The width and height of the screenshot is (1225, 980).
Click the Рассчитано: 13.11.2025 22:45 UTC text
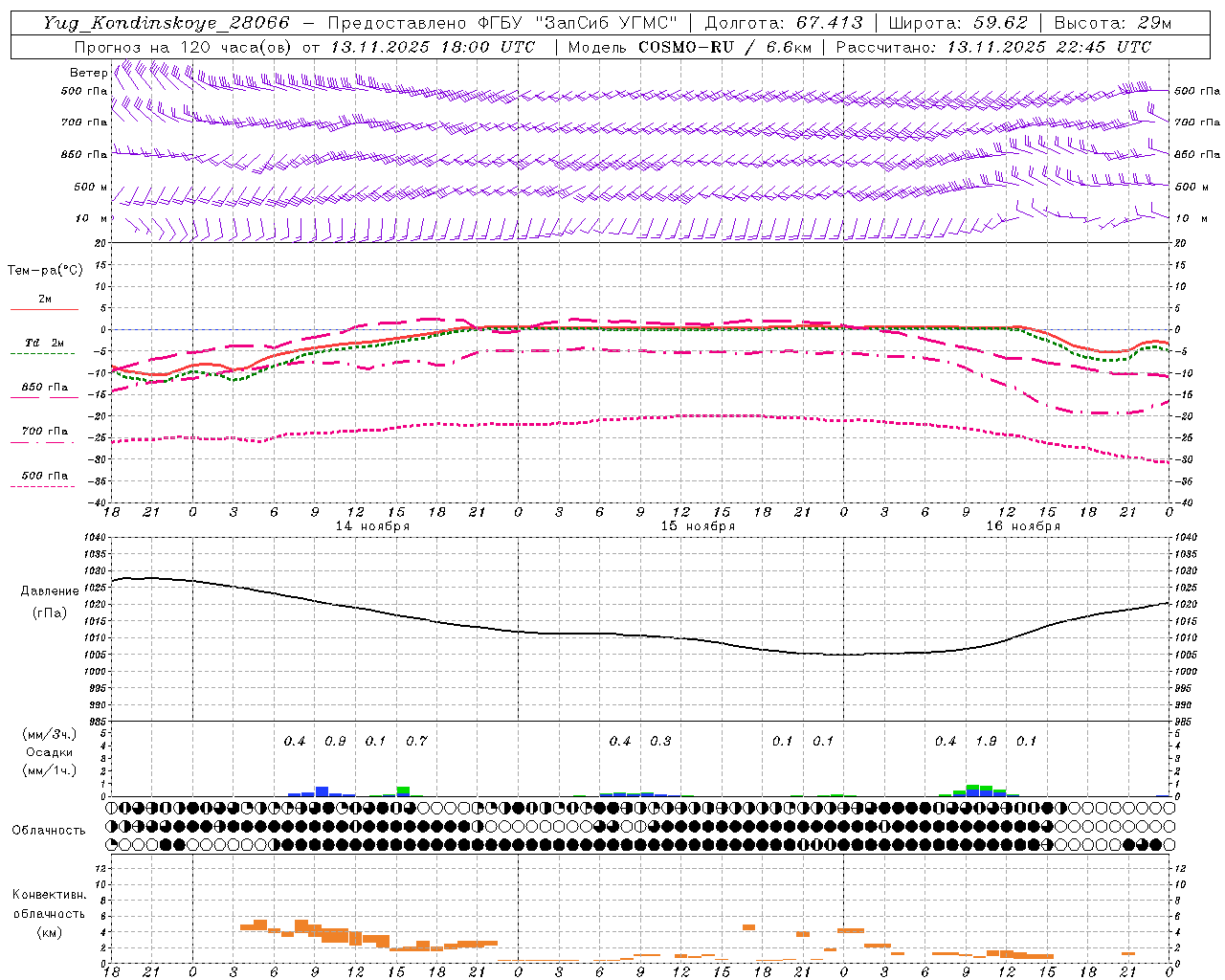[993, 47]
